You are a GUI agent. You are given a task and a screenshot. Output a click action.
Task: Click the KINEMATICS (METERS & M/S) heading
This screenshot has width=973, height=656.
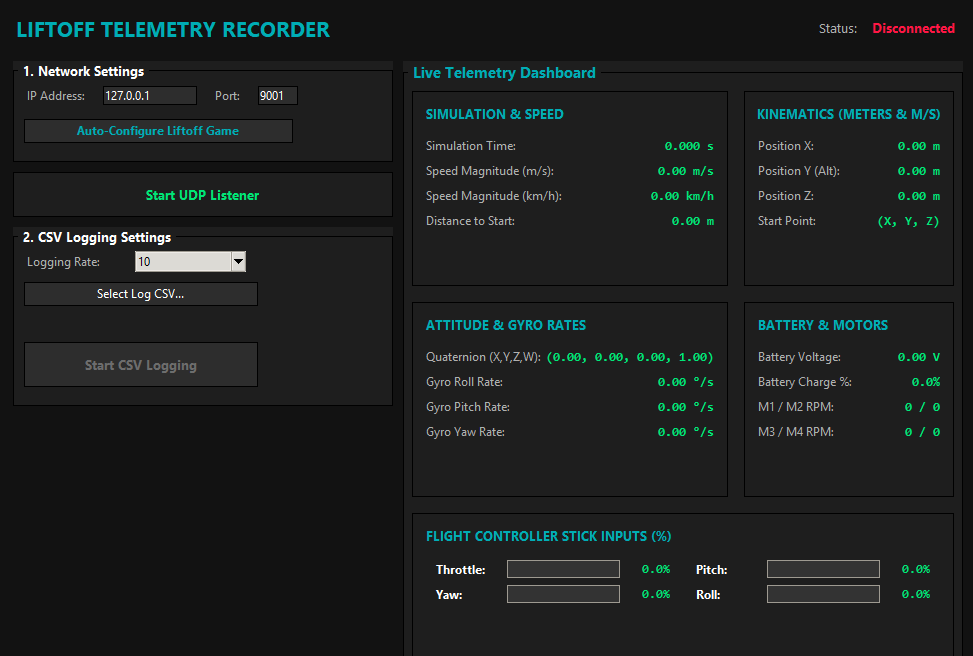[x=848, y=114]
